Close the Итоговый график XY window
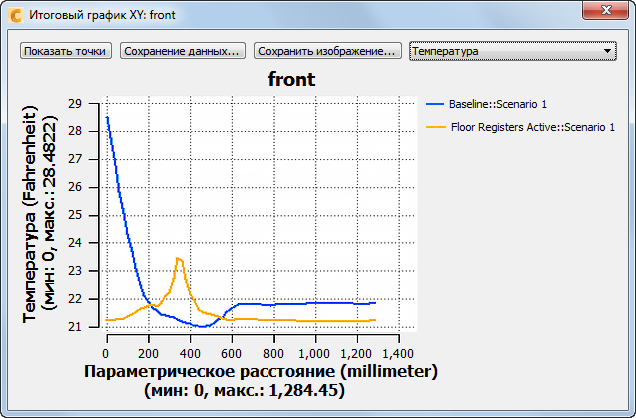This screenshot has width=636, height=418. 606,10
